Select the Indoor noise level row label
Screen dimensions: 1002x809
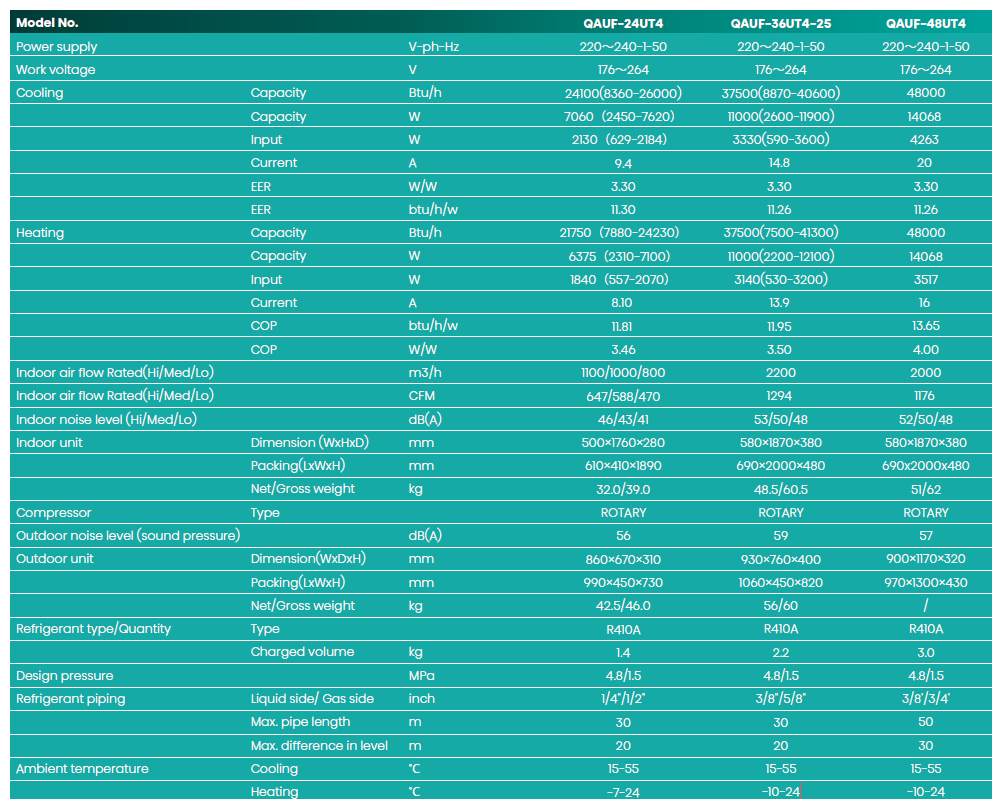click(x=106, y=419)
